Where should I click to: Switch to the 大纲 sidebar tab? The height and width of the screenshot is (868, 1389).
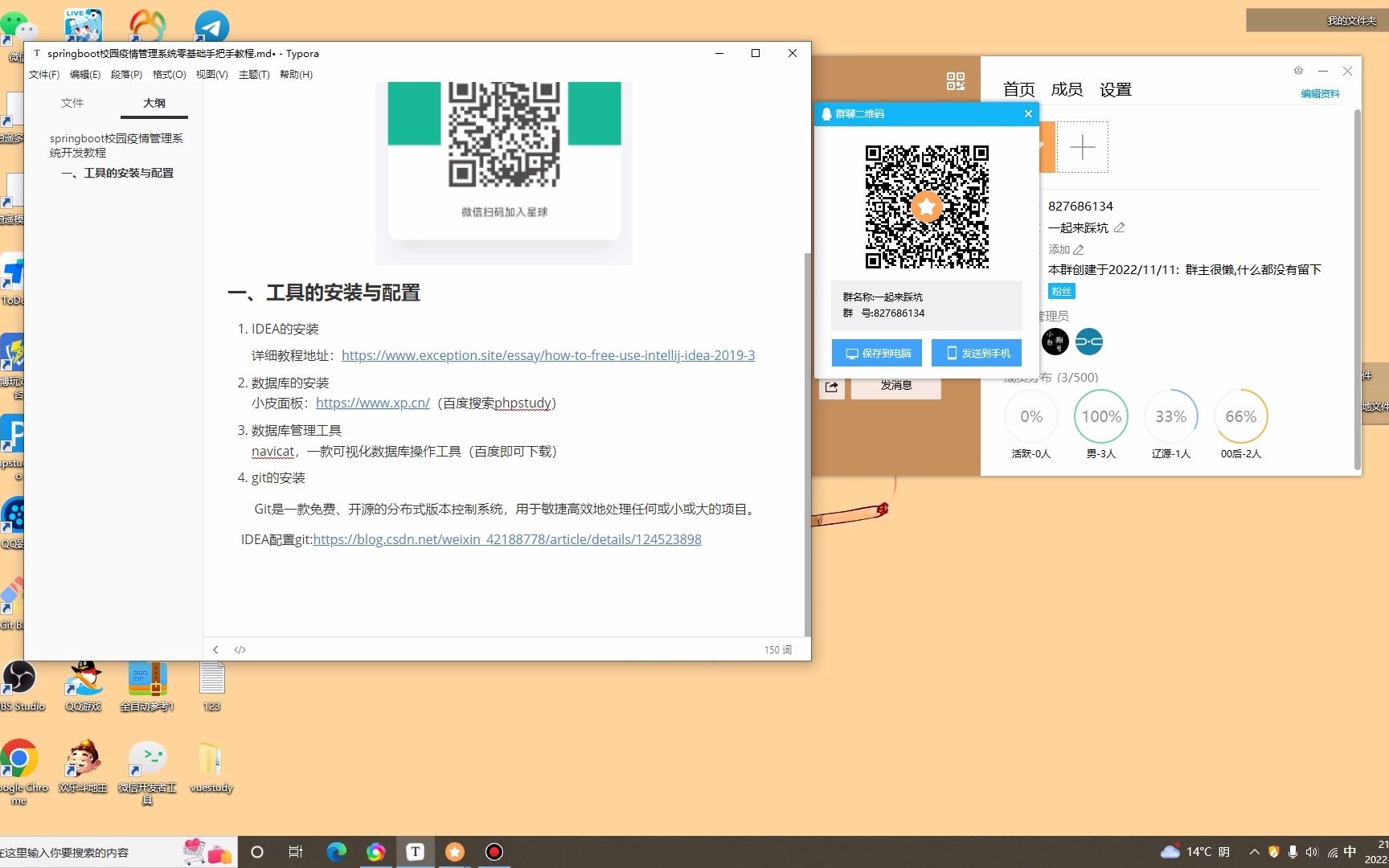point(154,103)
